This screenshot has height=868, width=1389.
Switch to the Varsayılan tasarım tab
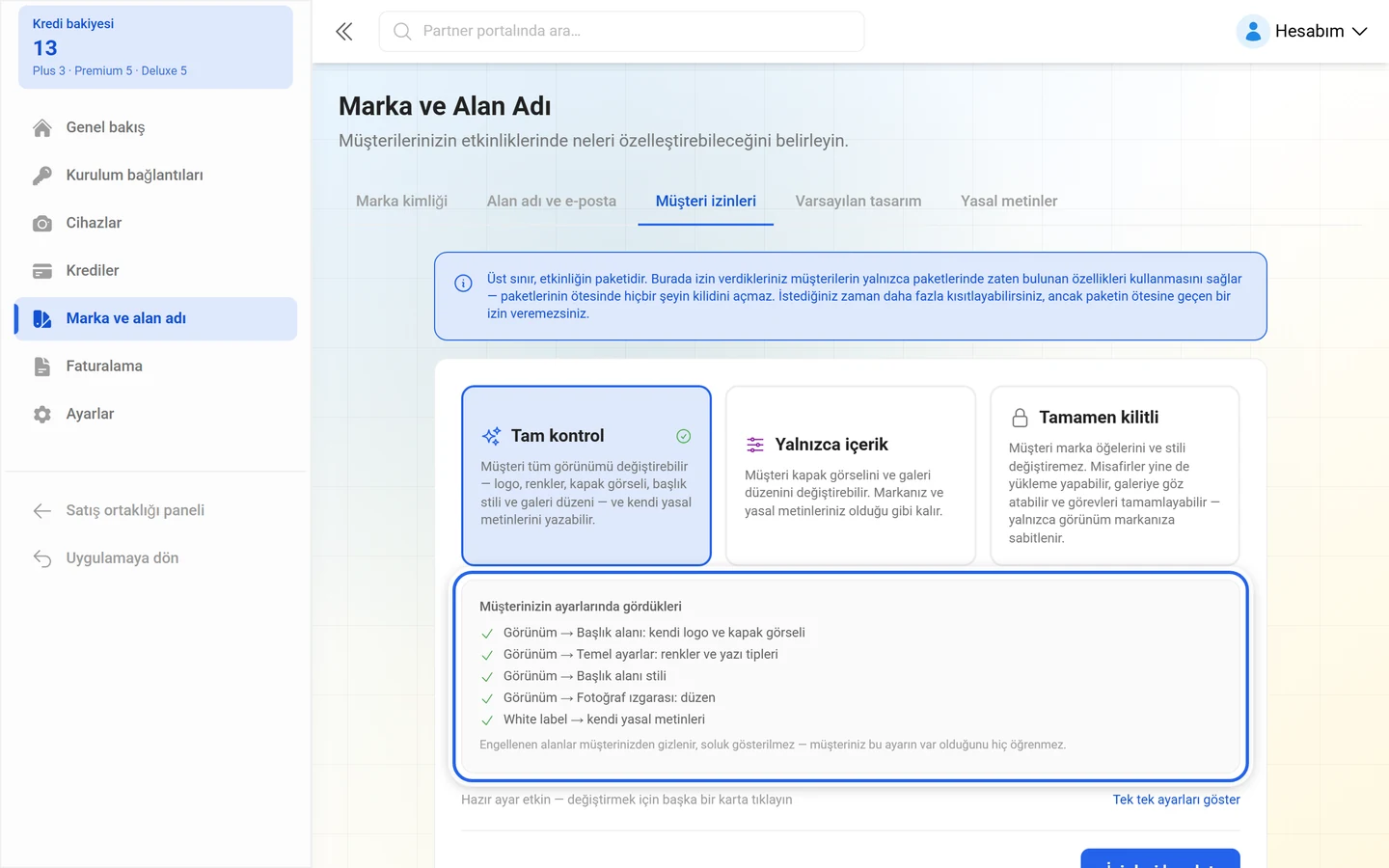point(858,201)
